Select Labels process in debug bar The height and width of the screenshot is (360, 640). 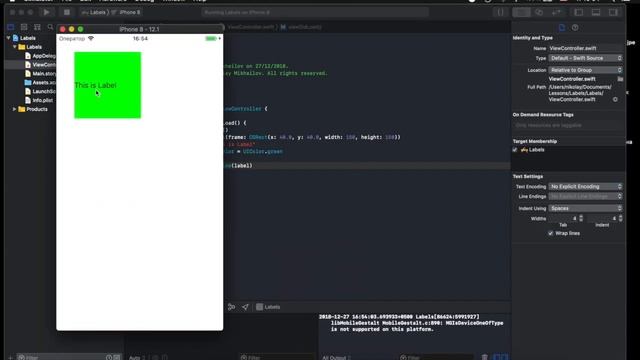268,307
